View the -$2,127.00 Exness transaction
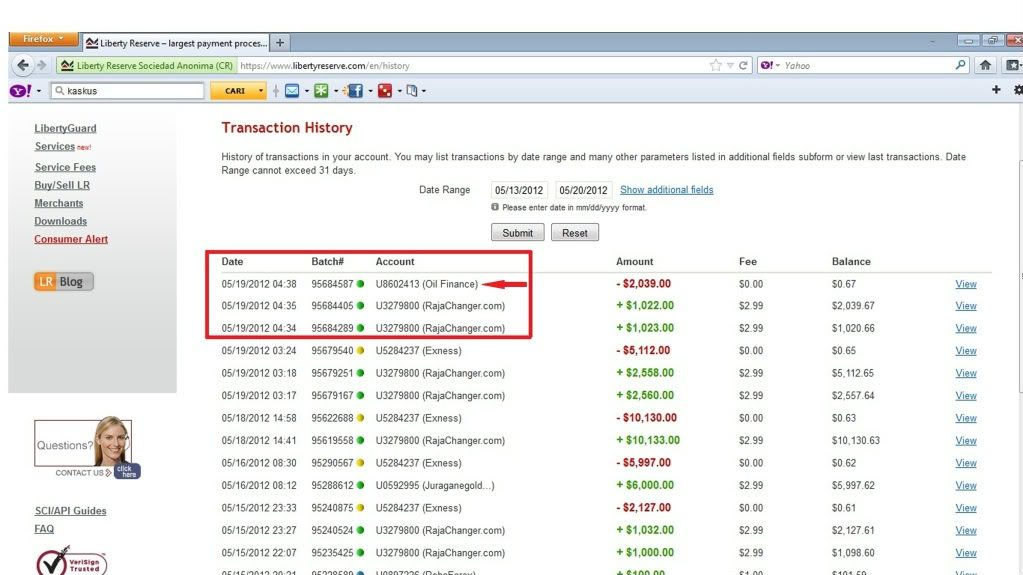 (966, 508)
